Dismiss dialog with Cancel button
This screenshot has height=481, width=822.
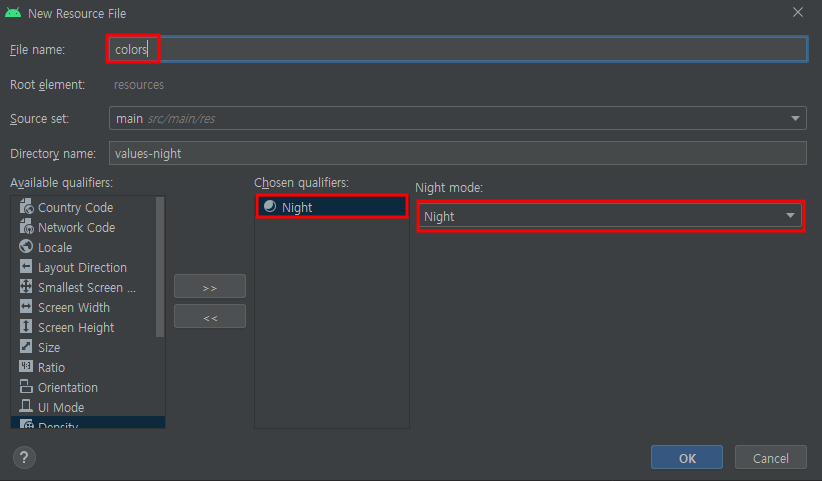(x=771, y=457)
